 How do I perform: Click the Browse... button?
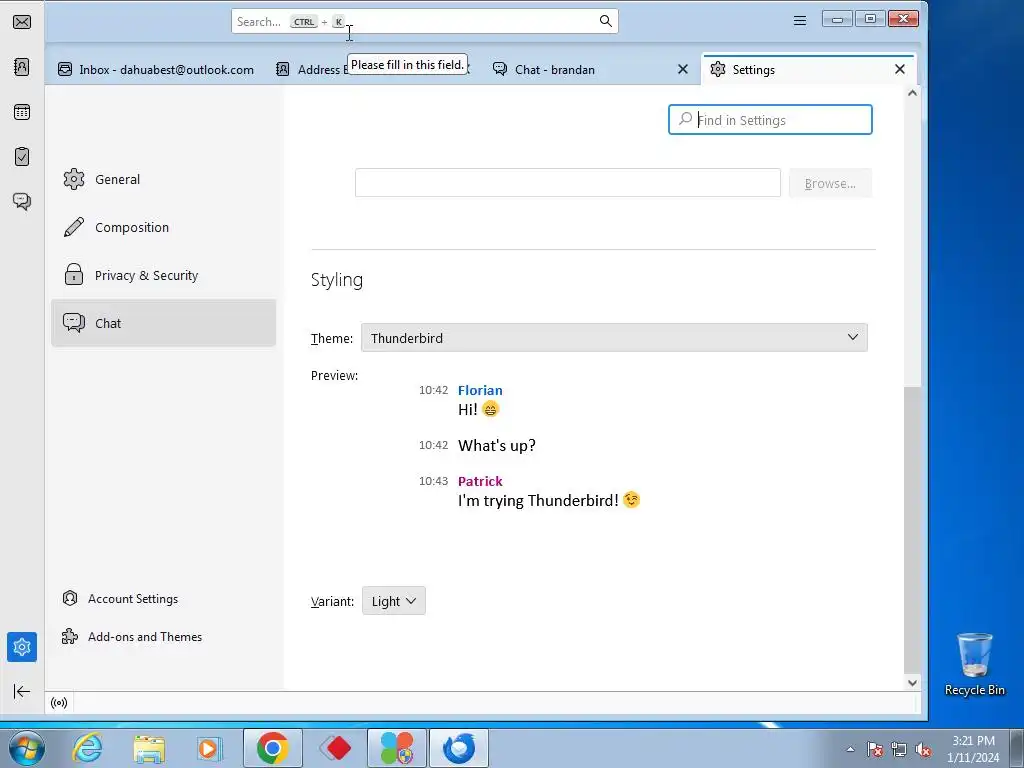pyautogui.click(x=830, y=184)
